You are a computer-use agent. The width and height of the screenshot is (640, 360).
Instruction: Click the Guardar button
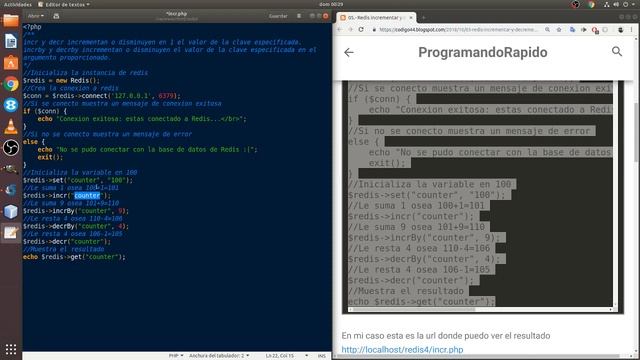278,16
